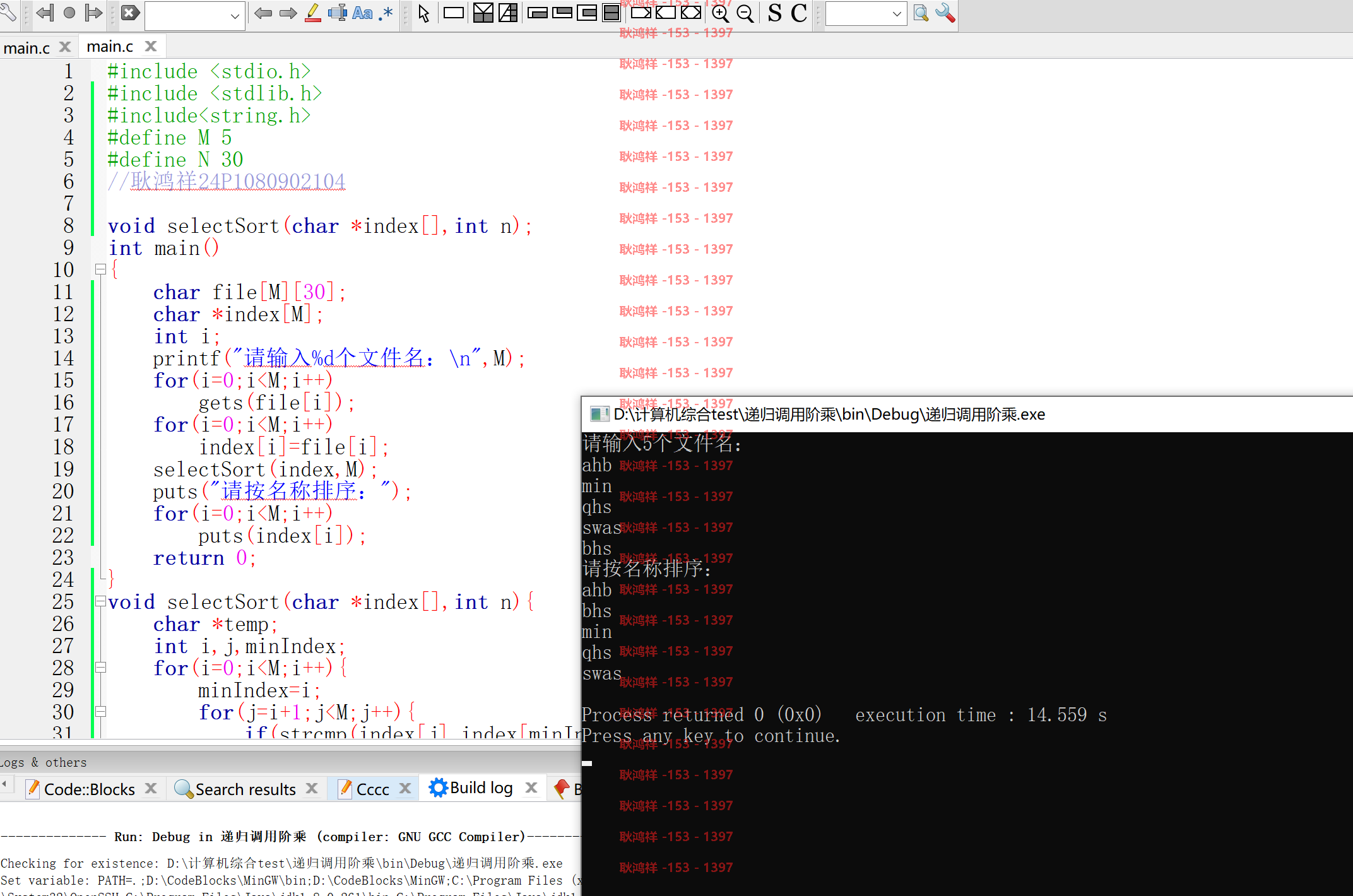
Task: Select the if-branch triangle box tool
Action: 483,13
